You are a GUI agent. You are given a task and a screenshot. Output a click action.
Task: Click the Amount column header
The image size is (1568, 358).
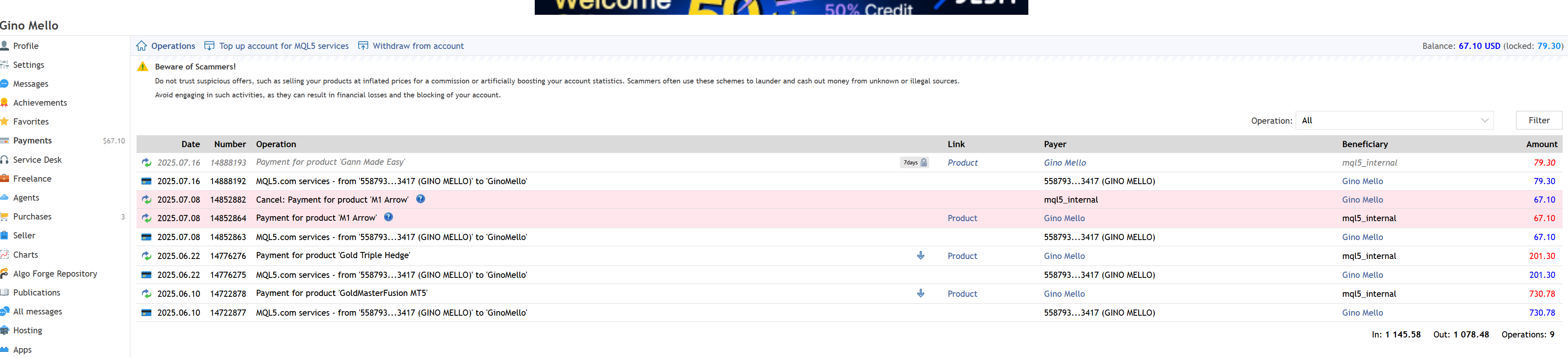click(1541, 144)
